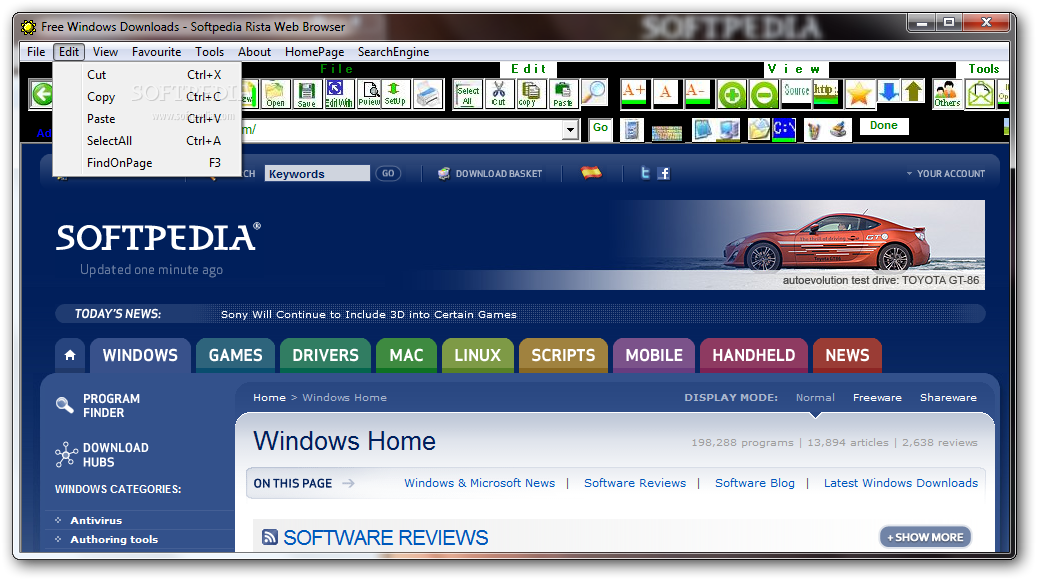Click the Open file toolbar icon
Image resolution: width=1037 pixels, height=580 pixels.
coord(275,94)
